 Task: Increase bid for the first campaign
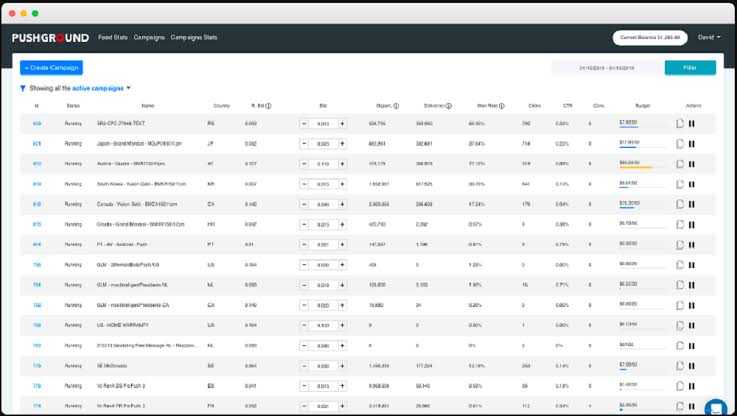coord(342,124)
